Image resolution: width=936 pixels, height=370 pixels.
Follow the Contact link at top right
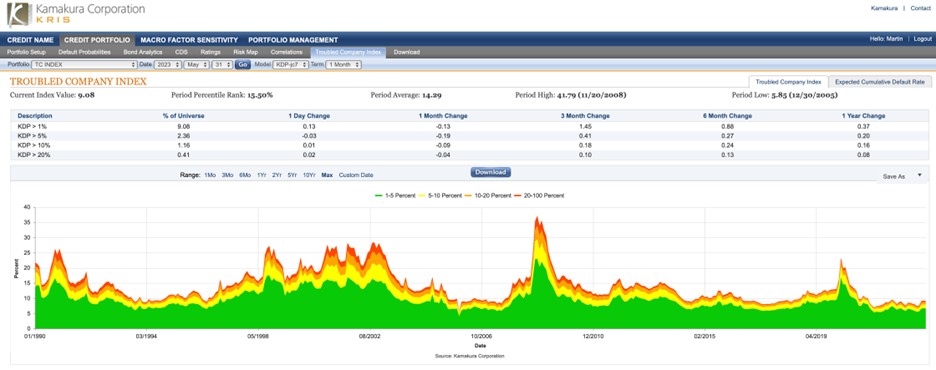(x=920, y=8)
